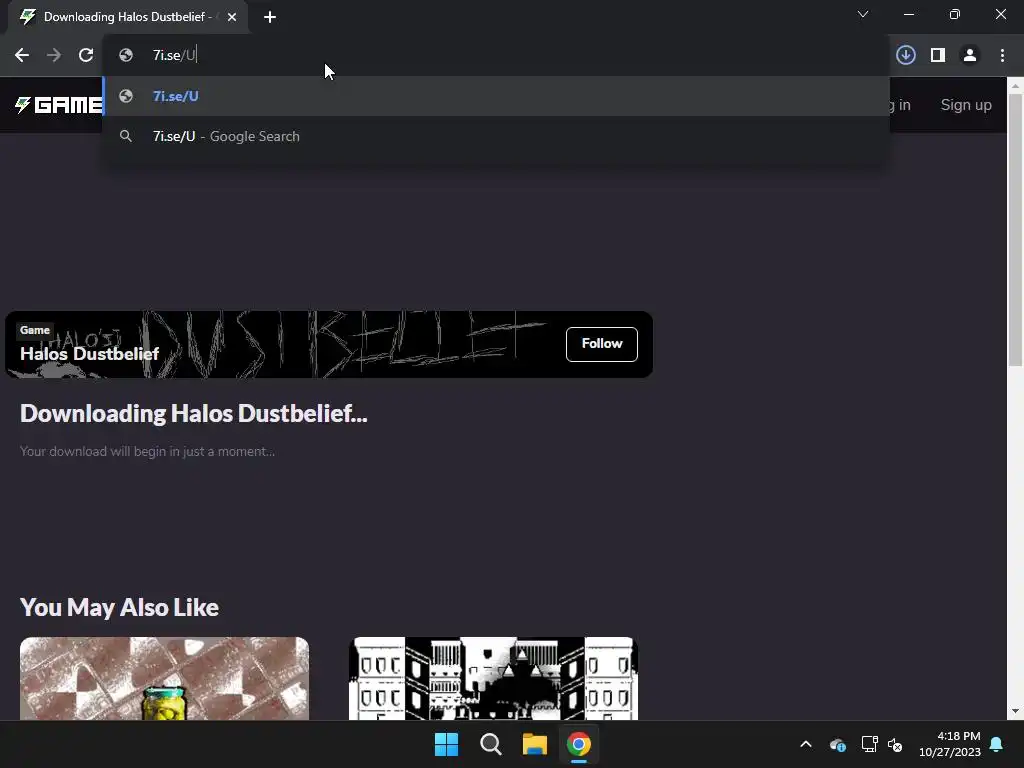Click the scrollbar down arrow
1024x768 pixels.
(1015, 711)
